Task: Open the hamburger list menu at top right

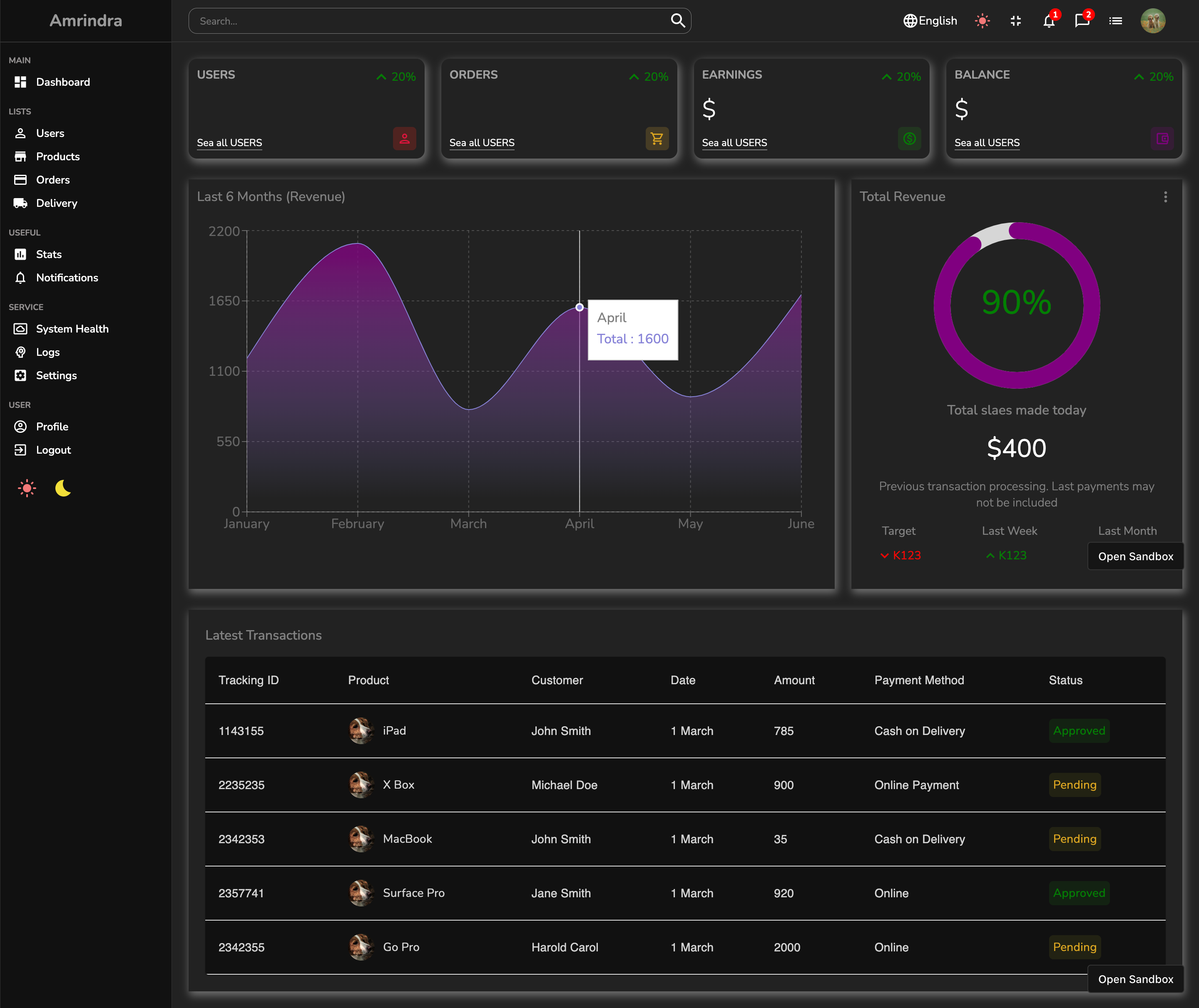Action: click(x=1115, y=20)
